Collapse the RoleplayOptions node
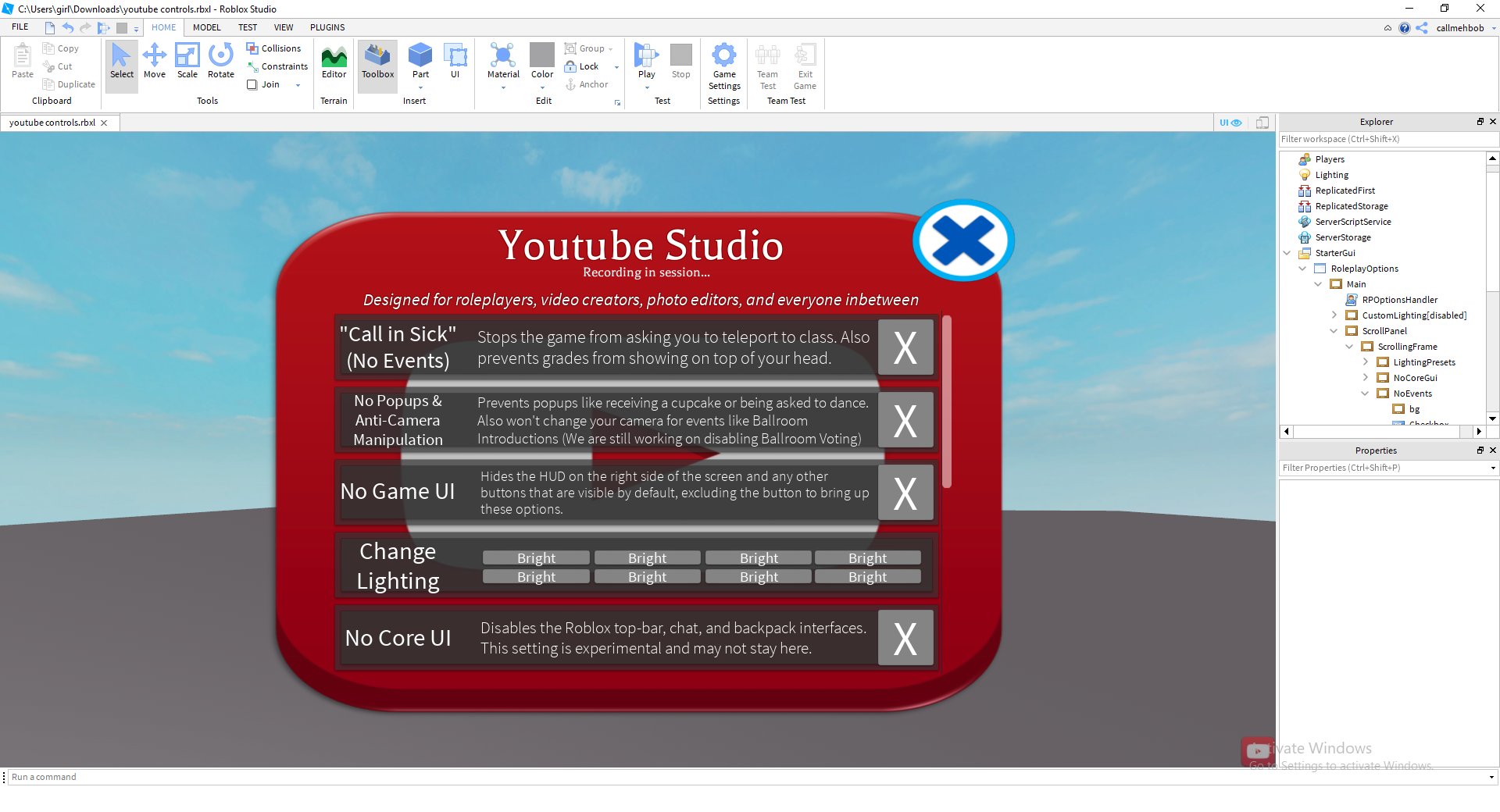 [1302, 269]
